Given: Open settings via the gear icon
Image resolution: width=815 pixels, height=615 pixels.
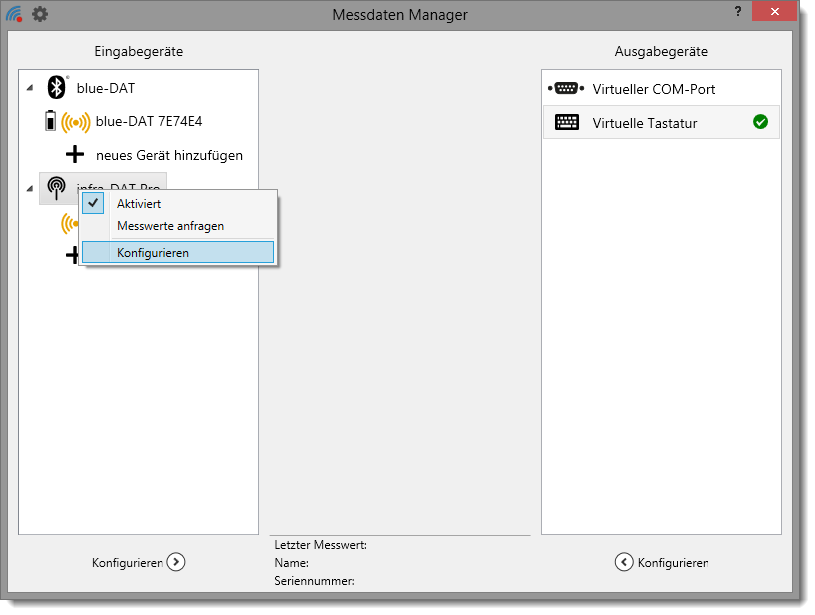Looking at the screenshot, I should click(x=40, y=15).
